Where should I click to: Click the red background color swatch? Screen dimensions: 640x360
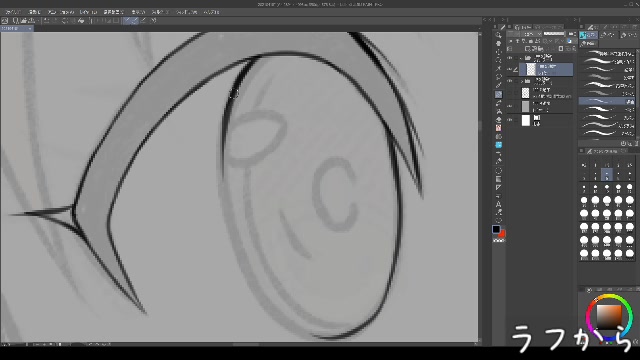click(x=502, y=233)
